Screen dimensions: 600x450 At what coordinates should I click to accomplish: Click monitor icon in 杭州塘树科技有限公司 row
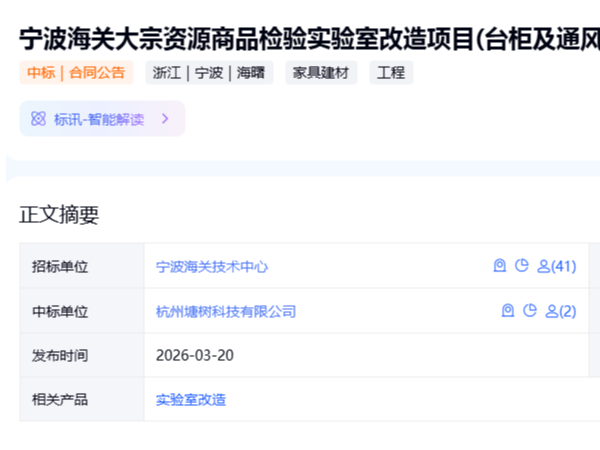(508, 310)
